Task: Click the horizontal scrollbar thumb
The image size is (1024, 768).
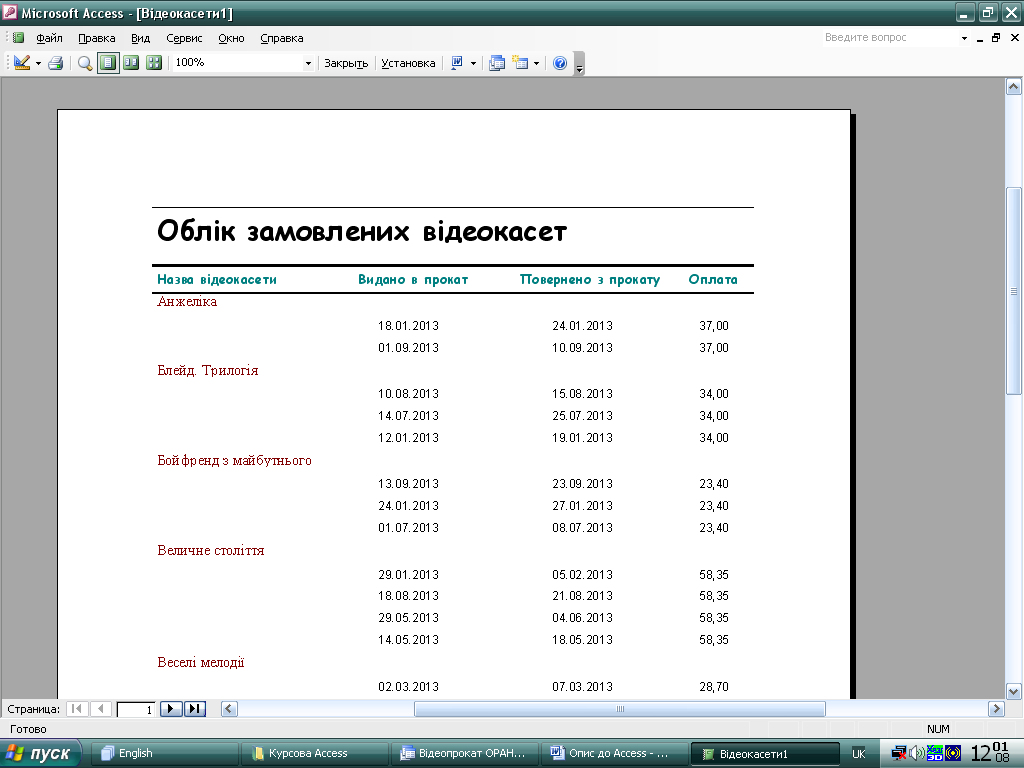Action: coord(620,709)
